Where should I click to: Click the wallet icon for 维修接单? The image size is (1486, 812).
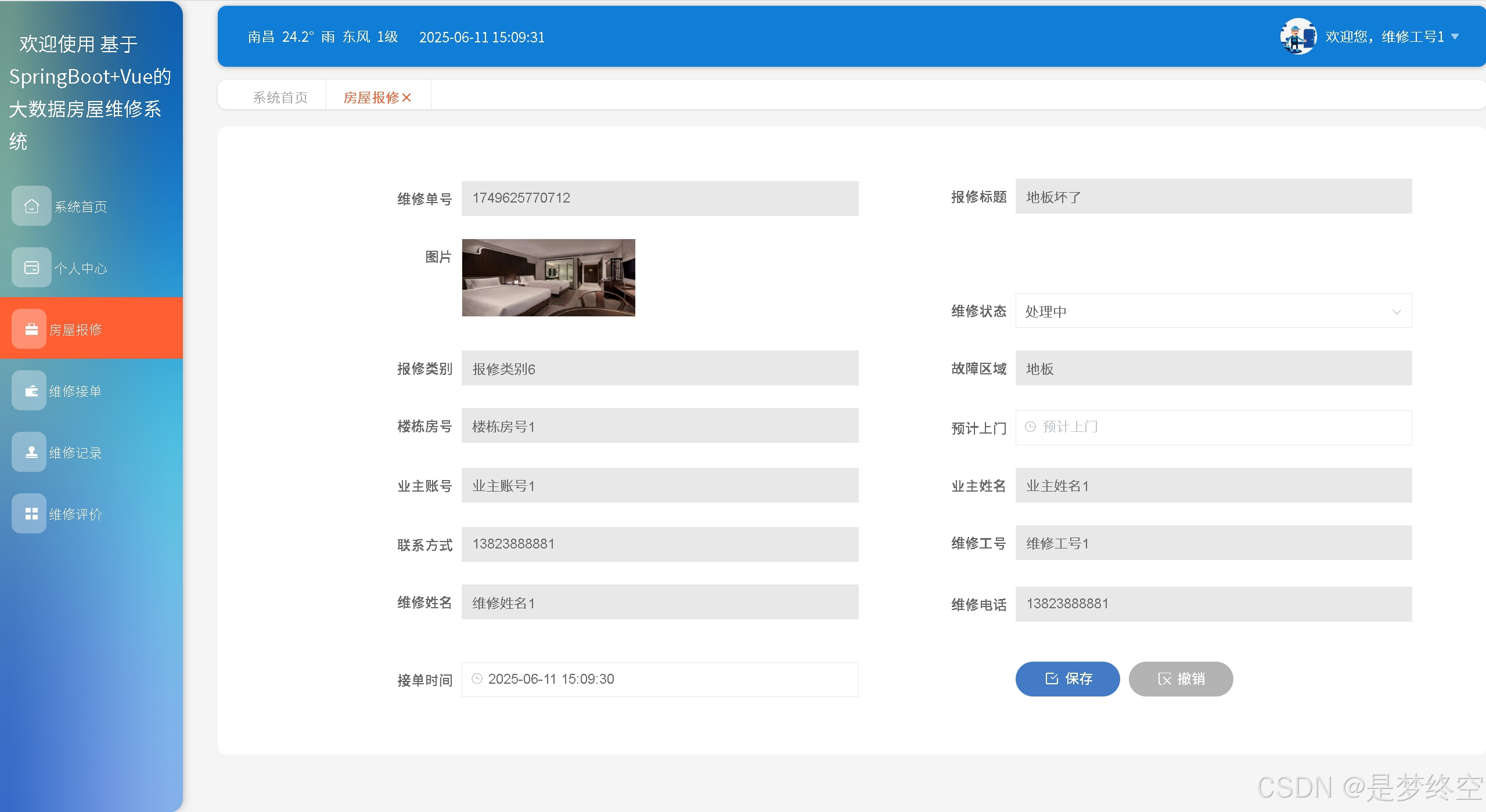(31, 391)
